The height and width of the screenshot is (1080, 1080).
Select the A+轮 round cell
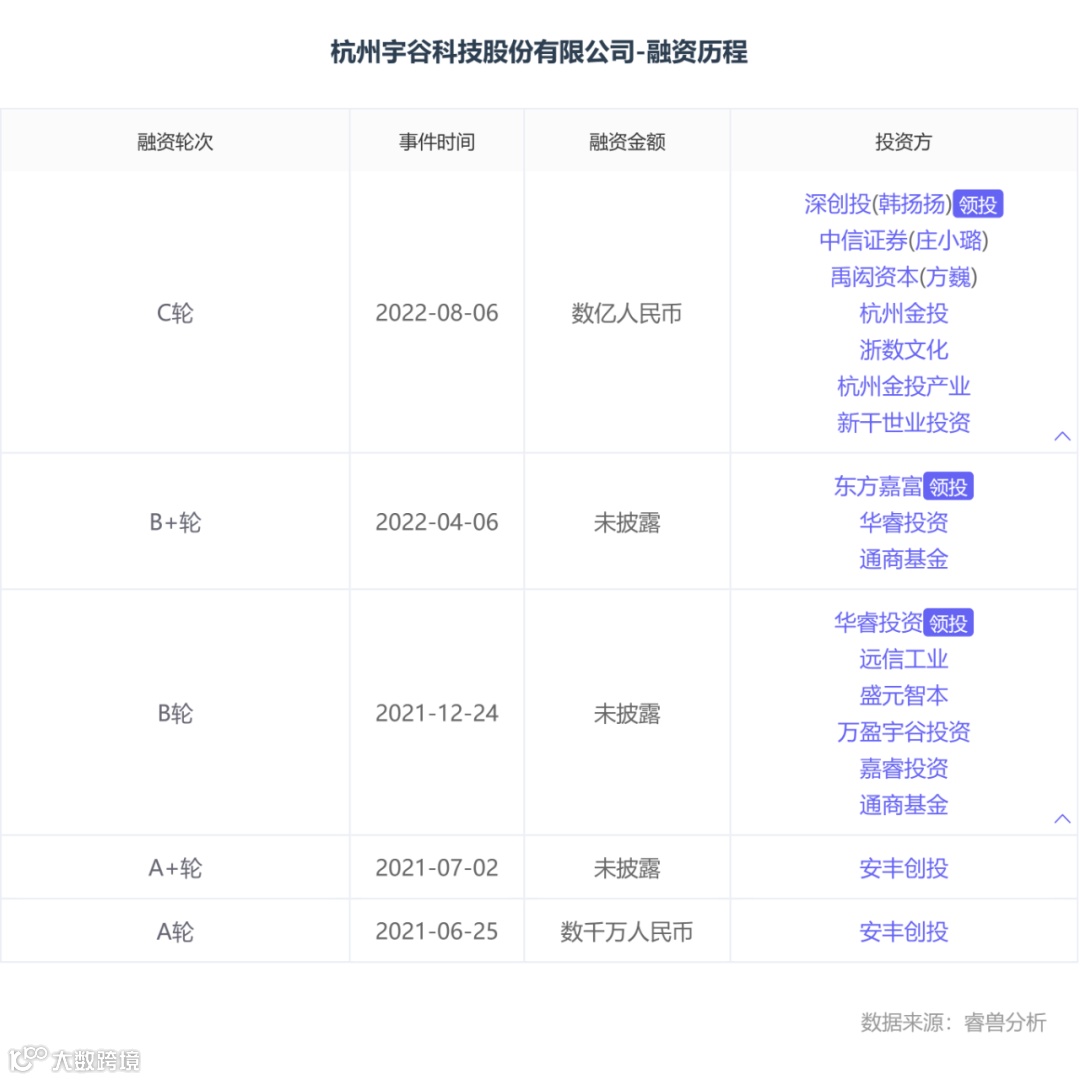175,868
